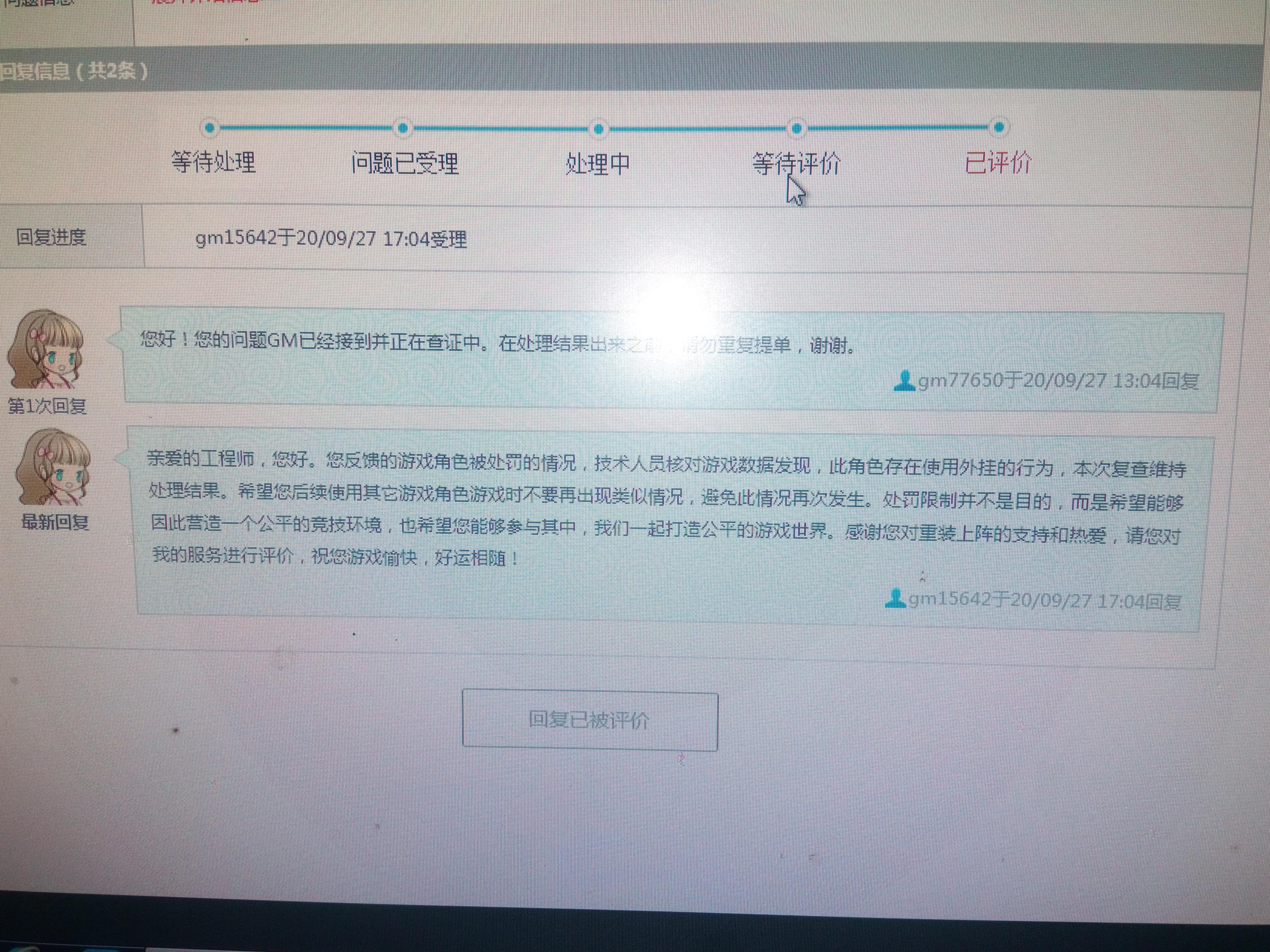
Task: Select the 等待处理 step label
Action: [x=214, y=162]
